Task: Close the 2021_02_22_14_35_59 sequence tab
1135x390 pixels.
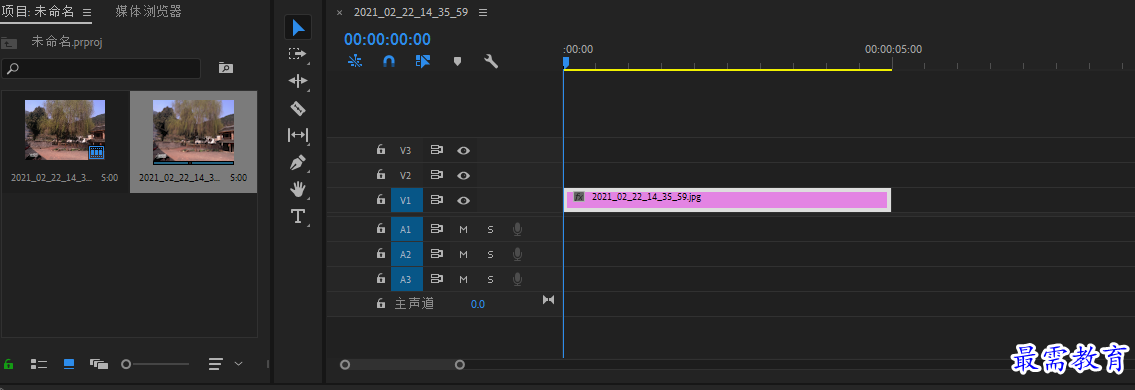Action: click(x=340, y=13)
